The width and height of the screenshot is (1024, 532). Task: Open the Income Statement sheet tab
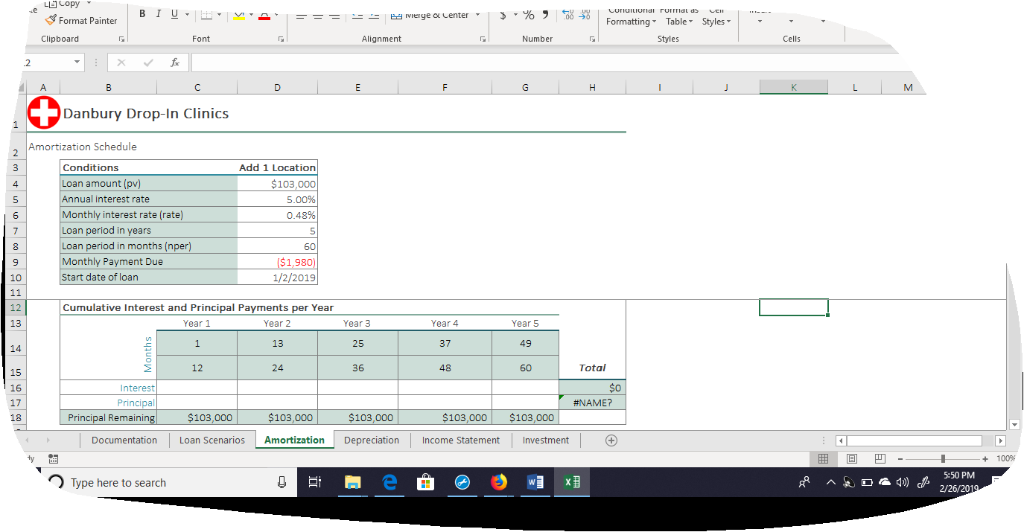point(460,441)
